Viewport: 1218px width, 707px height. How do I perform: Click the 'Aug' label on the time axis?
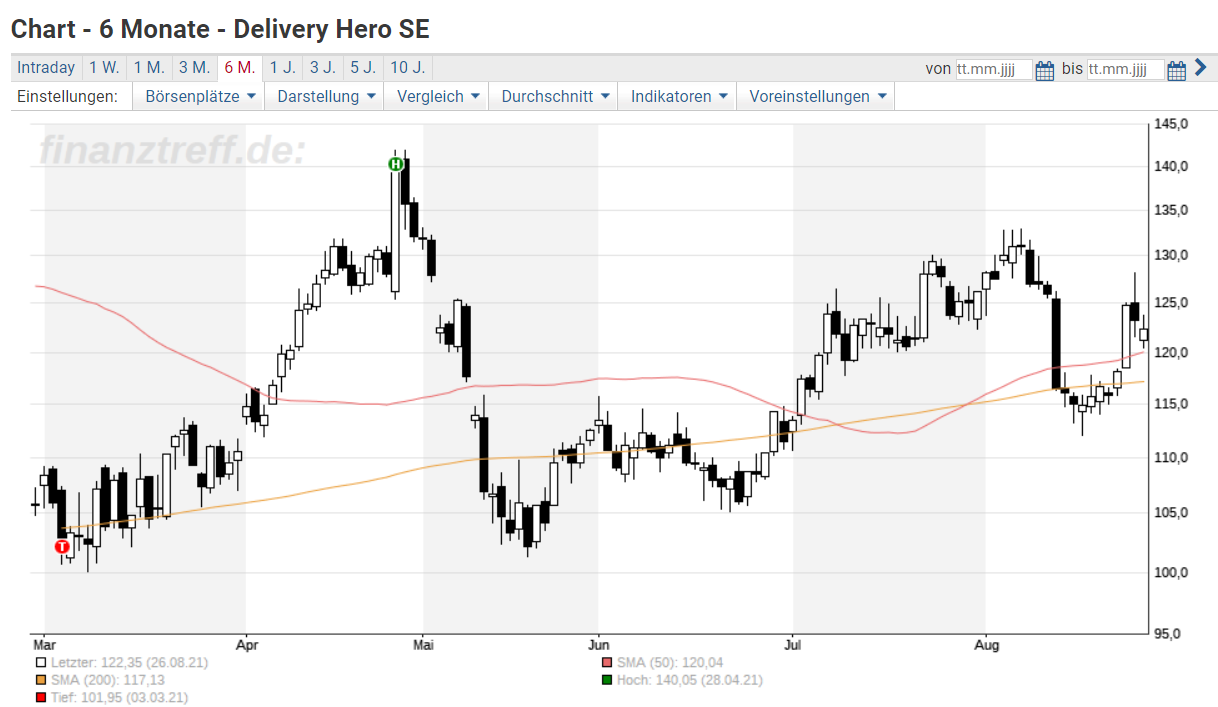pyautogui.click(x=986, y=646)
